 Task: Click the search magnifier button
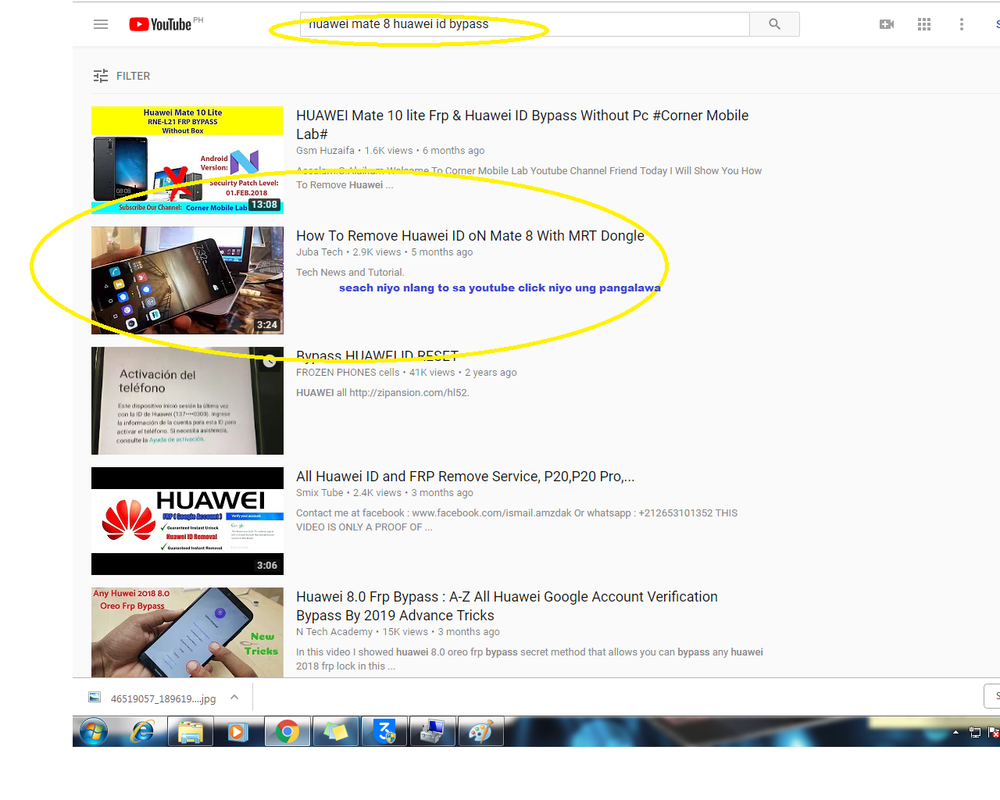(x=774, y=24)
